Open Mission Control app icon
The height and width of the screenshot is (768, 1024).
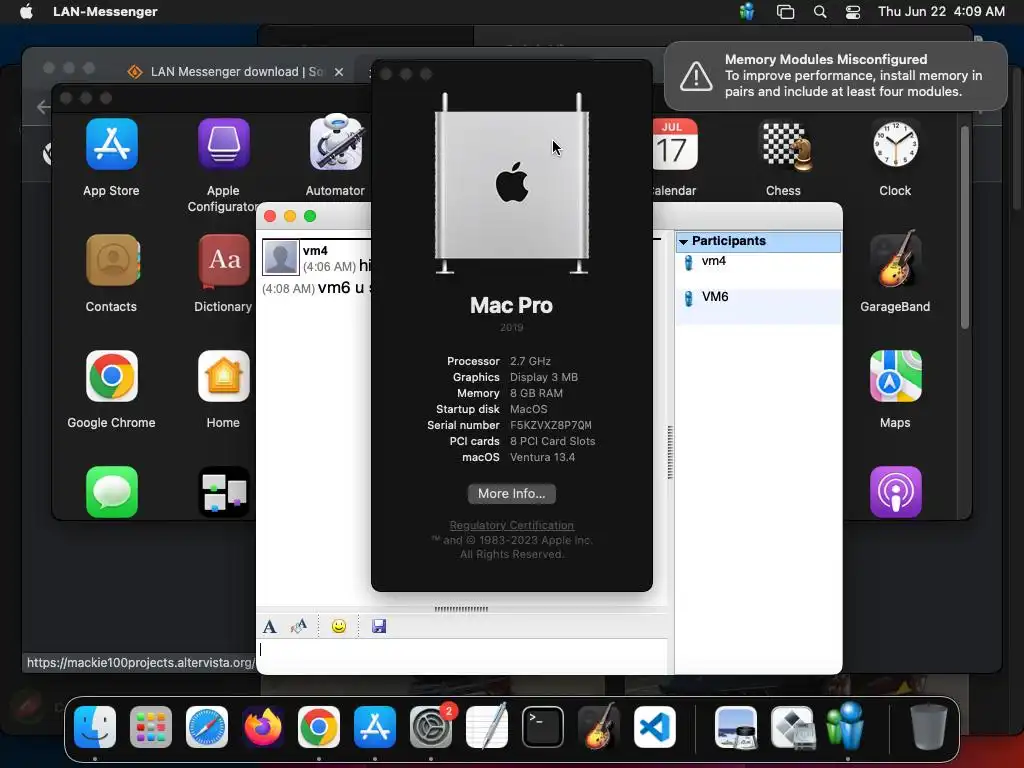click(223, 492)
